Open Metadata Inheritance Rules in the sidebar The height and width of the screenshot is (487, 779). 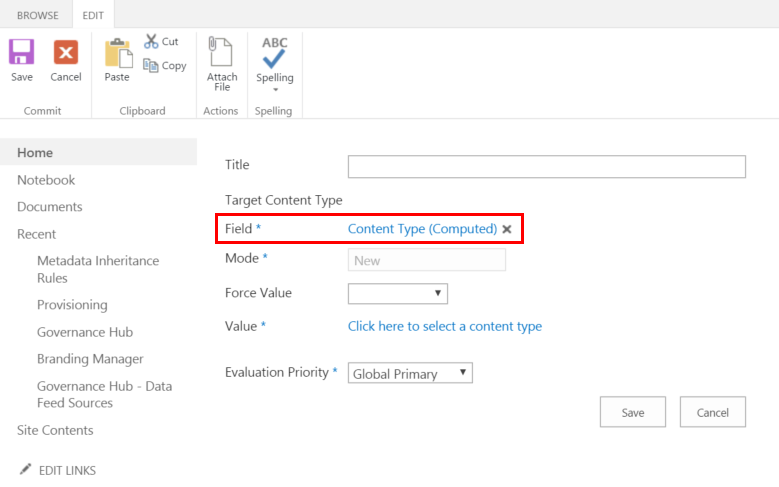(x=97, y=269)
